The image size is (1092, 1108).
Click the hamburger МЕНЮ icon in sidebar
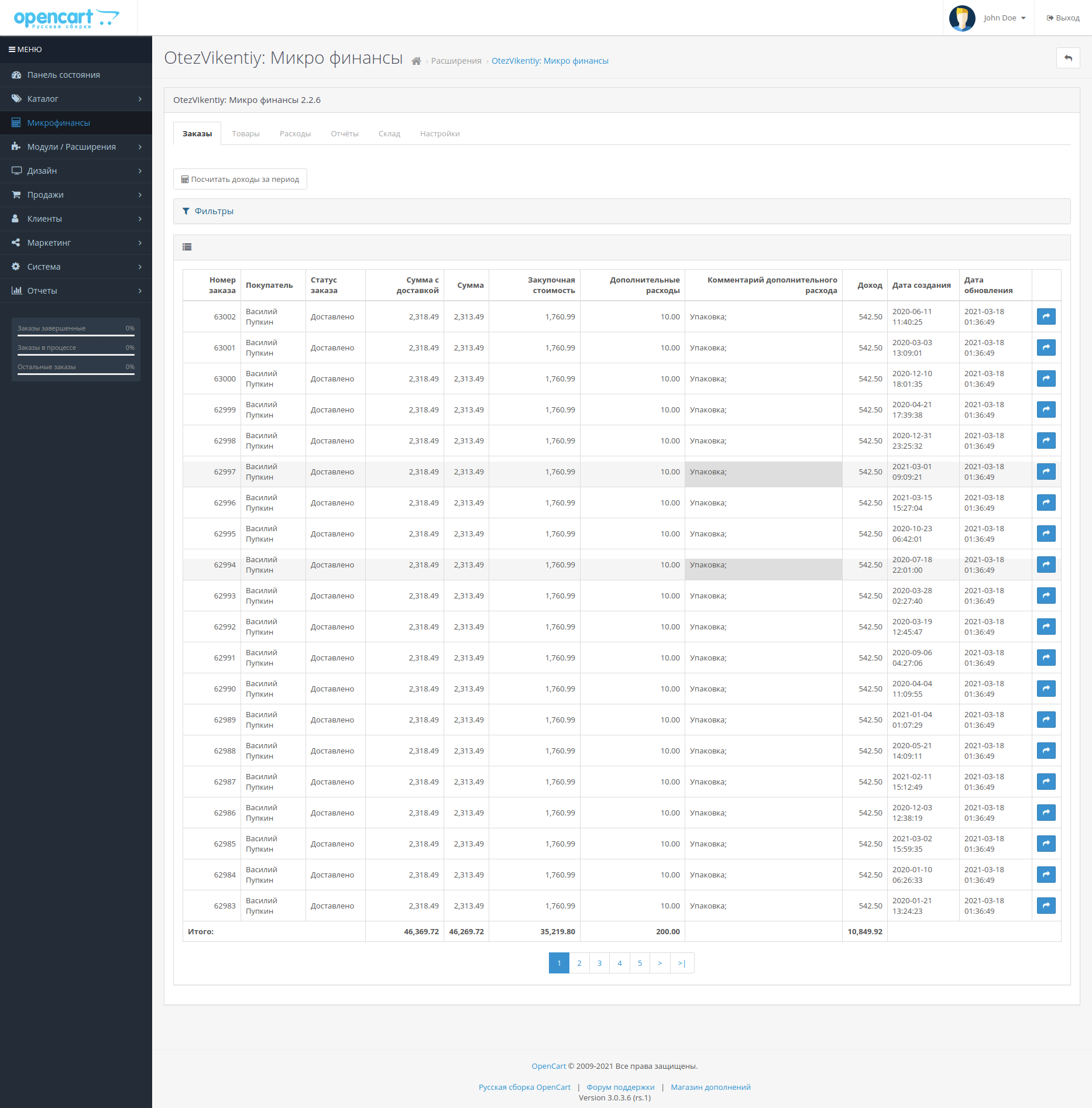(12, 50)
